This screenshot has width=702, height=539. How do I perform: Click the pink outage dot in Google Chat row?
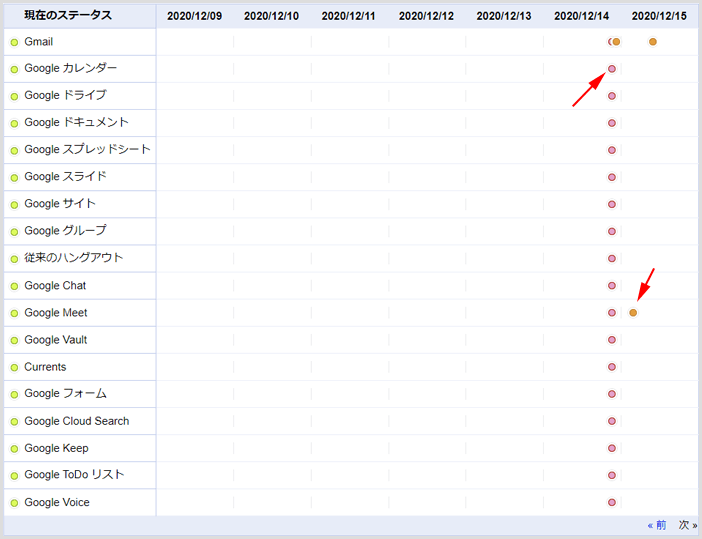click(x=612, y=286)
